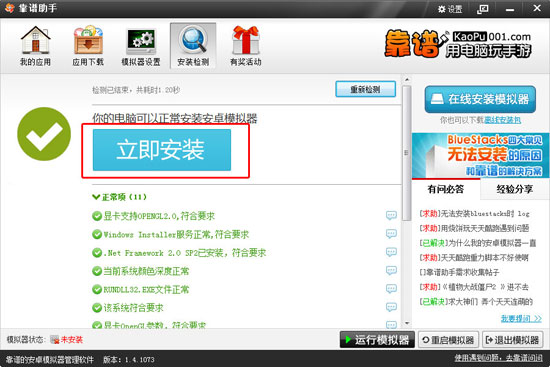Viewport: 550px width, 367px height.
Task: Open 有奖活动 gift events section
Action: (x=246, y=46)
